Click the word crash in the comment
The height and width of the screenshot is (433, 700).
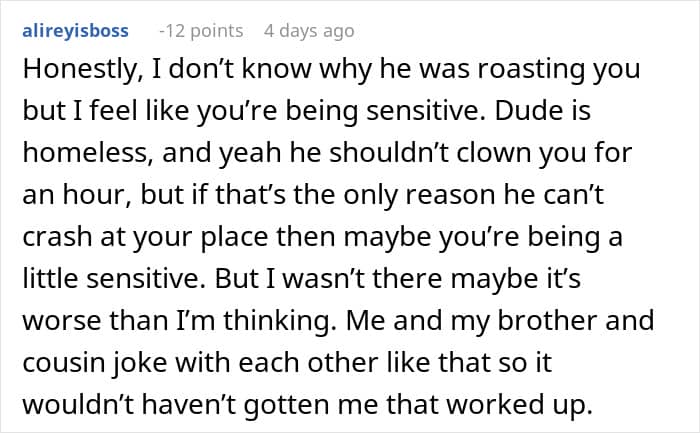(58, 237)
